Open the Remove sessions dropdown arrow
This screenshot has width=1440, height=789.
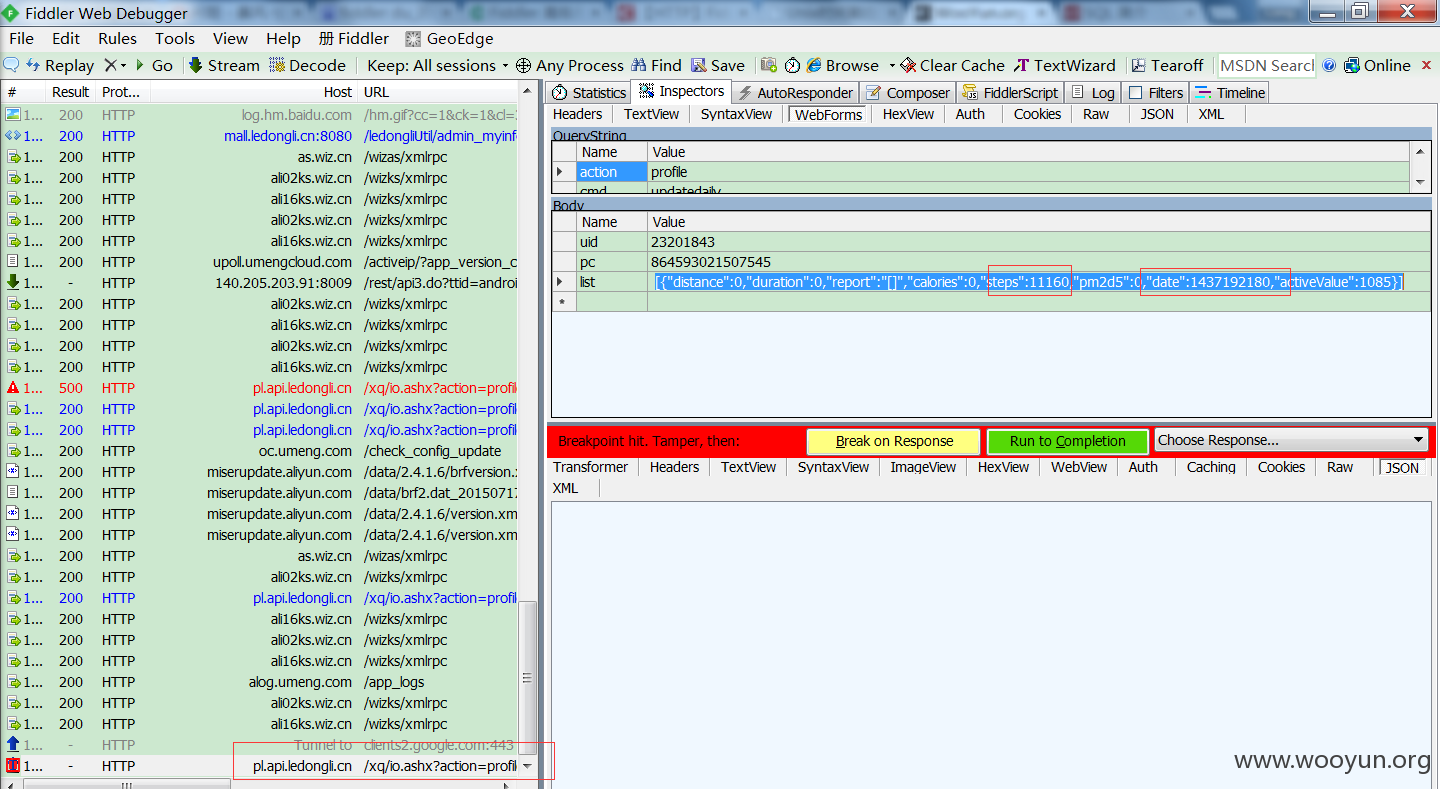click(123, 66)
